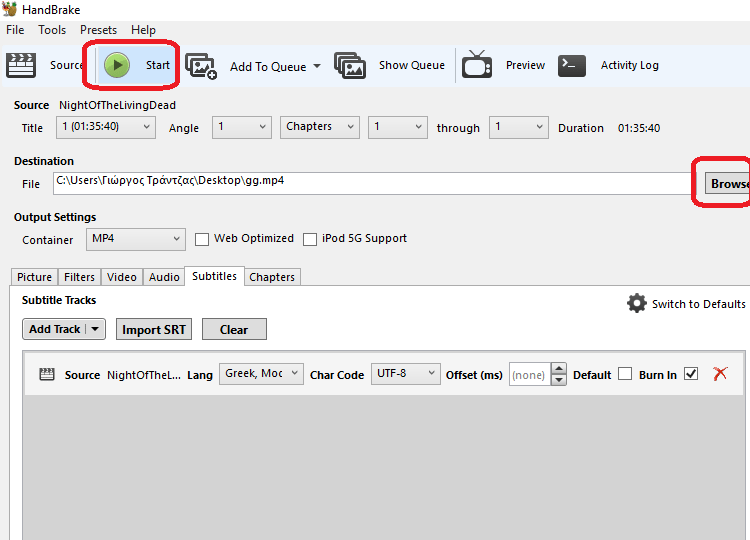Click Switch to Defaults link
The height and width of the screenshot is (540, 750).
(698, 304)
